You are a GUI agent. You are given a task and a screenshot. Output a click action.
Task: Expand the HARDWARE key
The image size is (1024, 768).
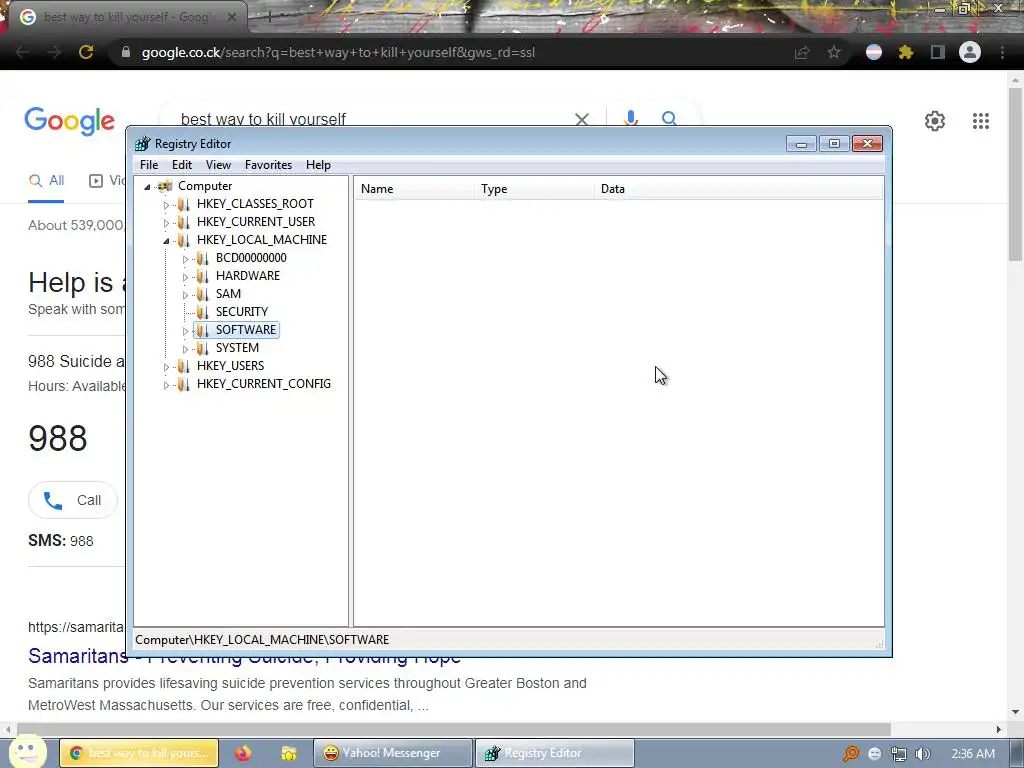tap(185, 276)
